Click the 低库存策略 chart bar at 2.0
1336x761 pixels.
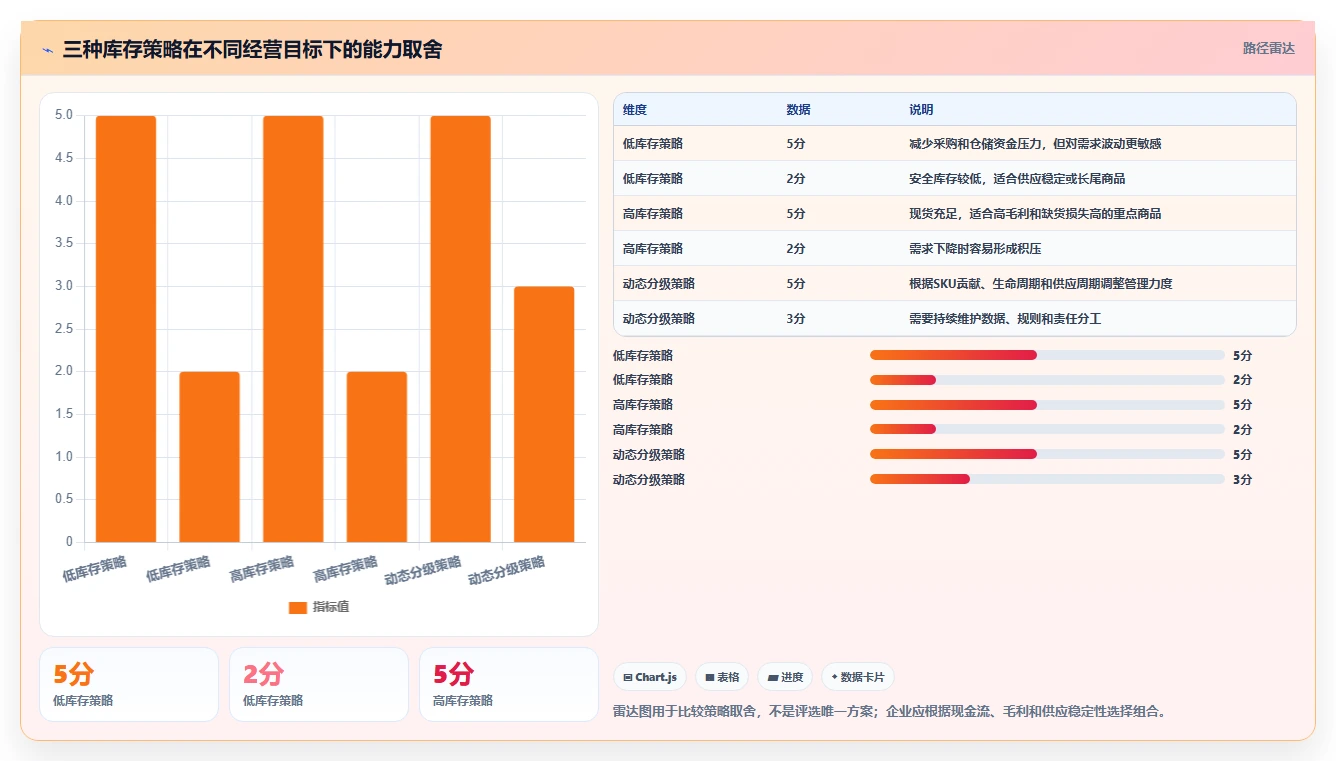coord(210,457)
